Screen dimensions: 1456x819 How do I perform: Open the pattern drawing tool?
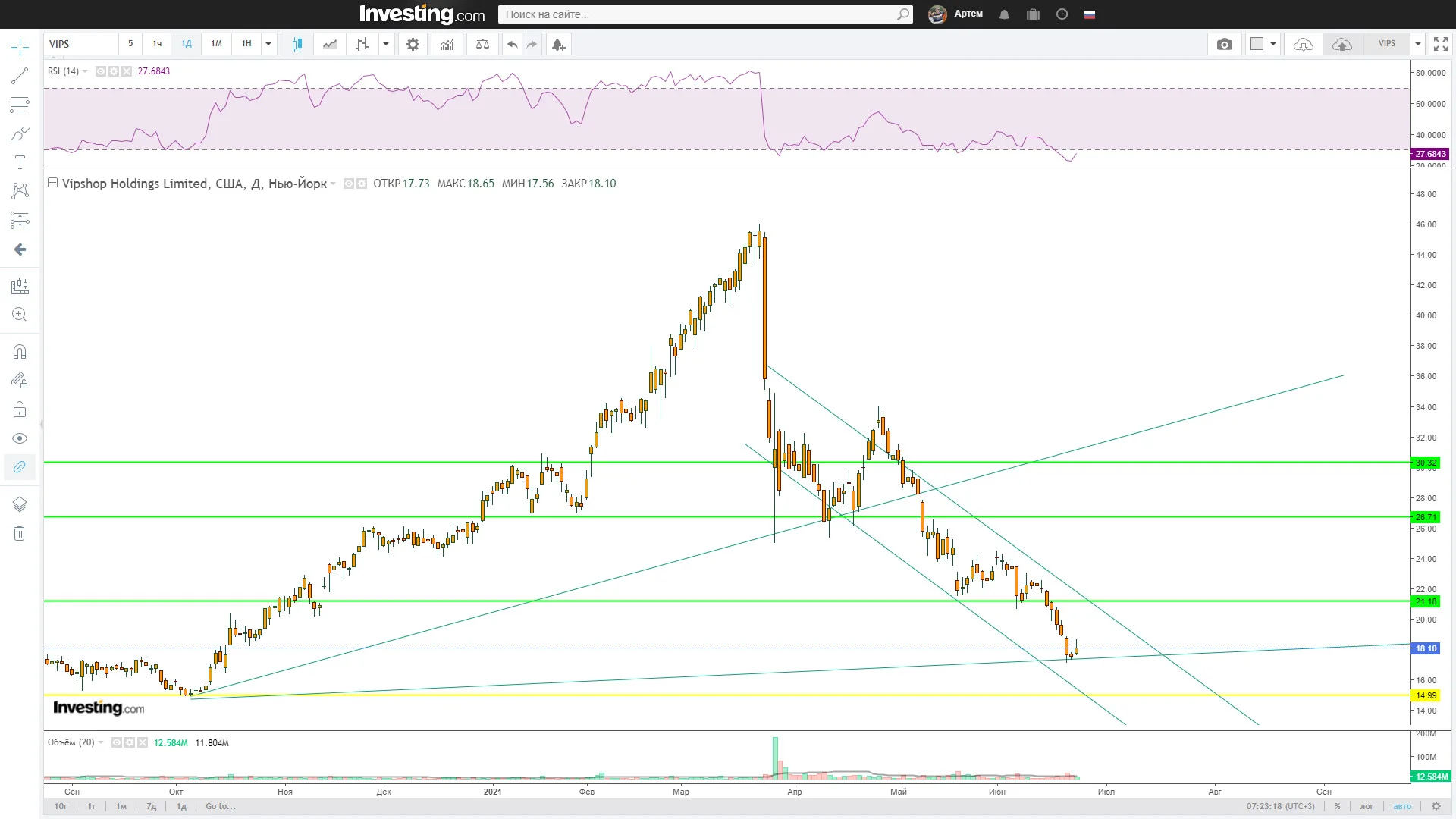[x=20, y=191]
